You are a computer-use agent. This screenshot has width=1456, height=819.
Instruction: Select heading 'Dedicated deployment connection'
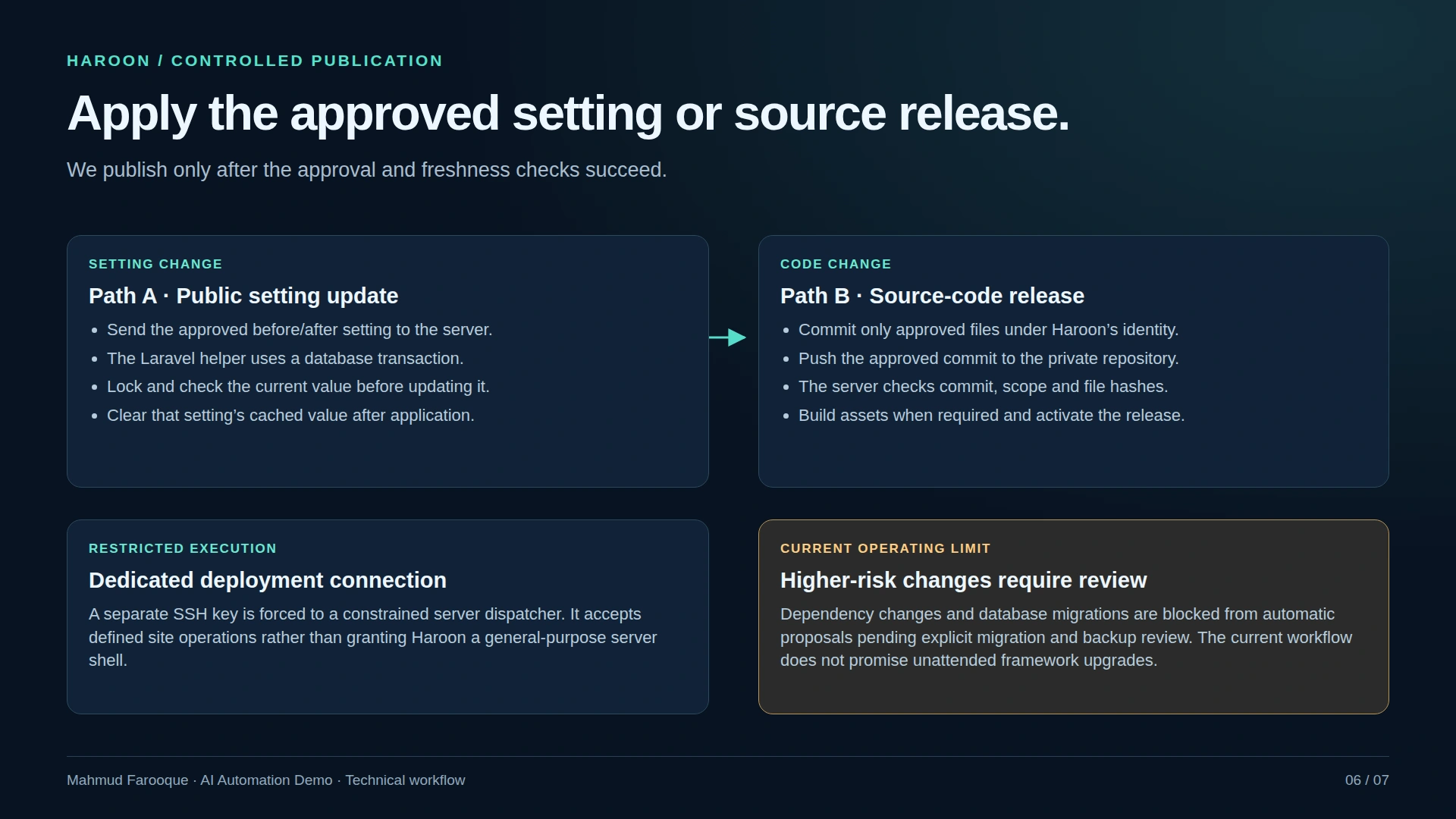(x=268, y=580)
